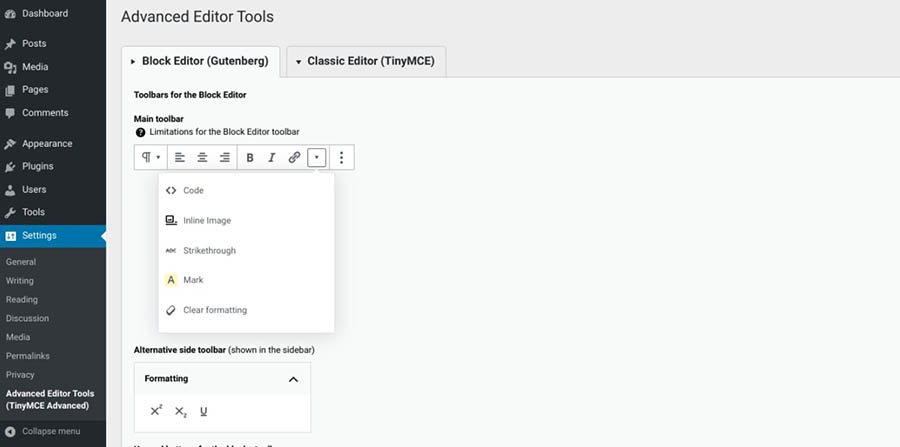The width and height of the screenshot is (900, 447).
Task: Select the align right icon
Action: click(x=224, y=158)
